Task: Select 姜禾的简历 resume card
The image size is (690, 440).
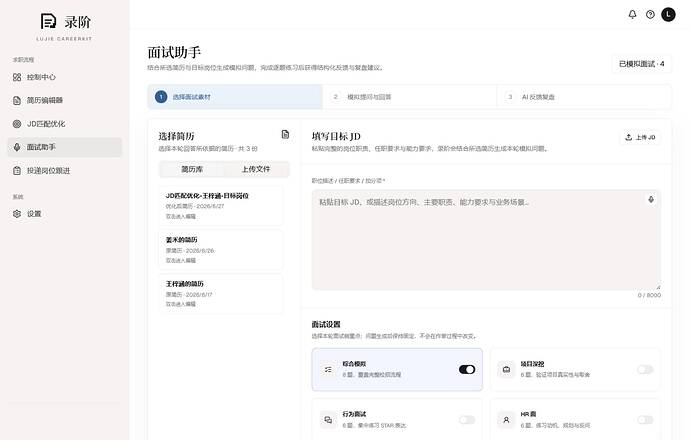Action: coord(221,249)
